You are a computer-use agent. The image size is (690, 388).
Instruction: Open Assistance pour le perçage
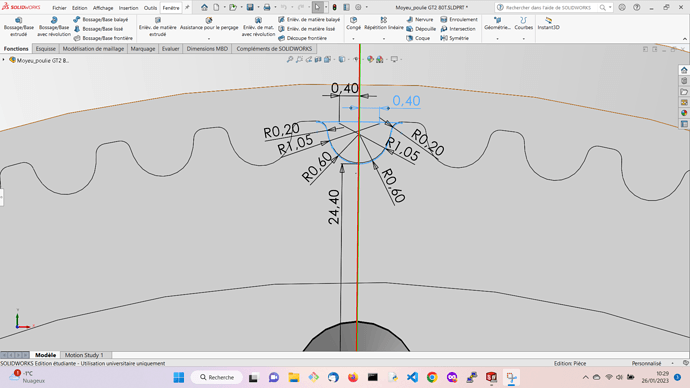(209, 24)
